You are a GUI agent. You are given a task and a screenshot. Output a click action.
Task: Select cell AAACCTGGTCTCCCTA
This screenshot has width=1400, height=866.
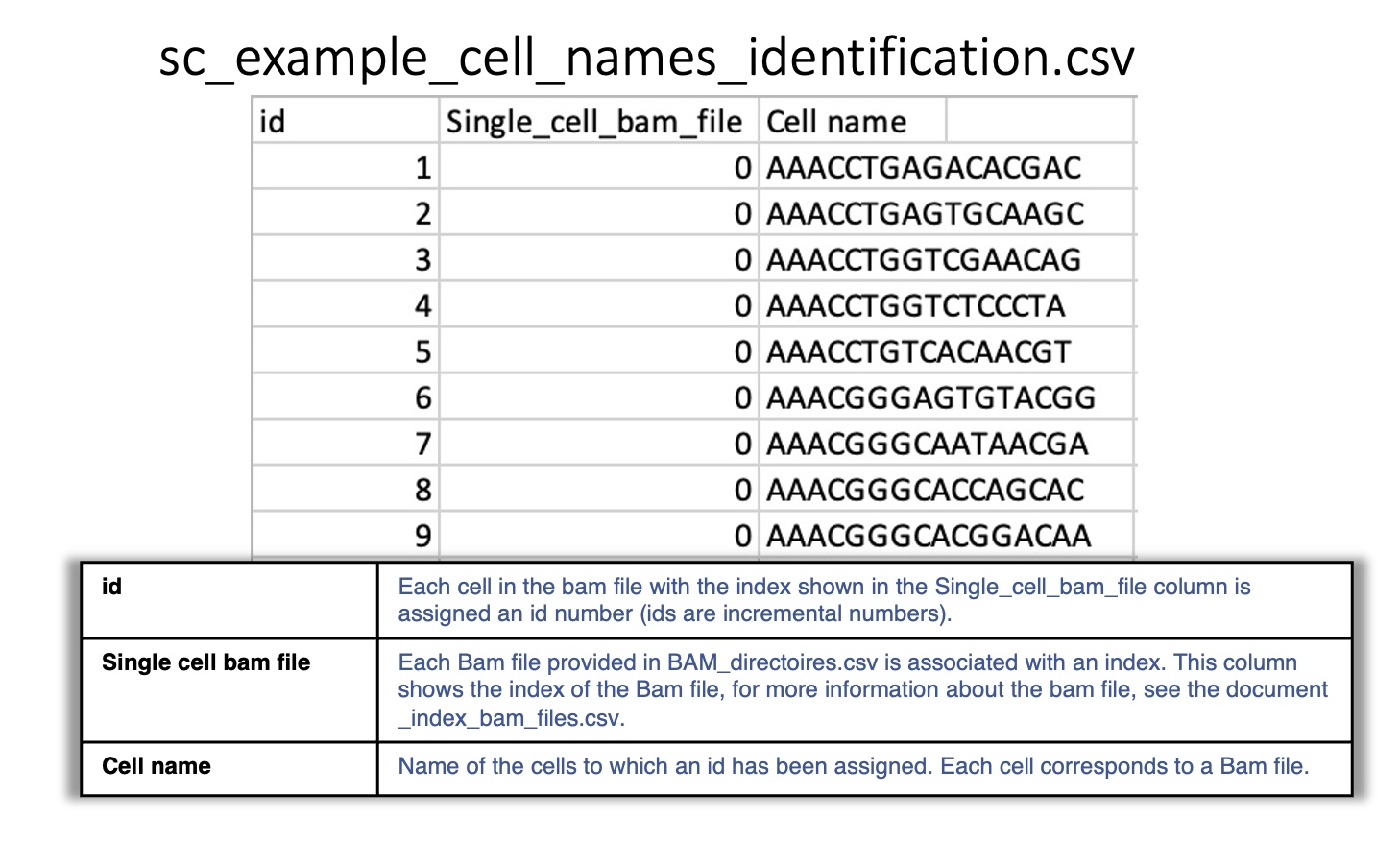coord(947,305)
